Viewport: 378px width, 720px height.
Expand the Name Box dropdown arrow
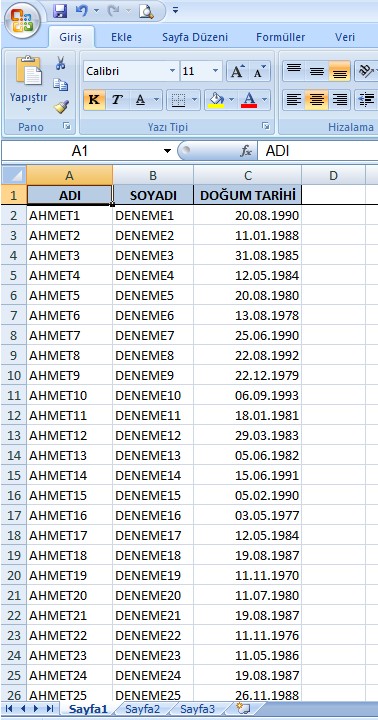coord(167,151)
